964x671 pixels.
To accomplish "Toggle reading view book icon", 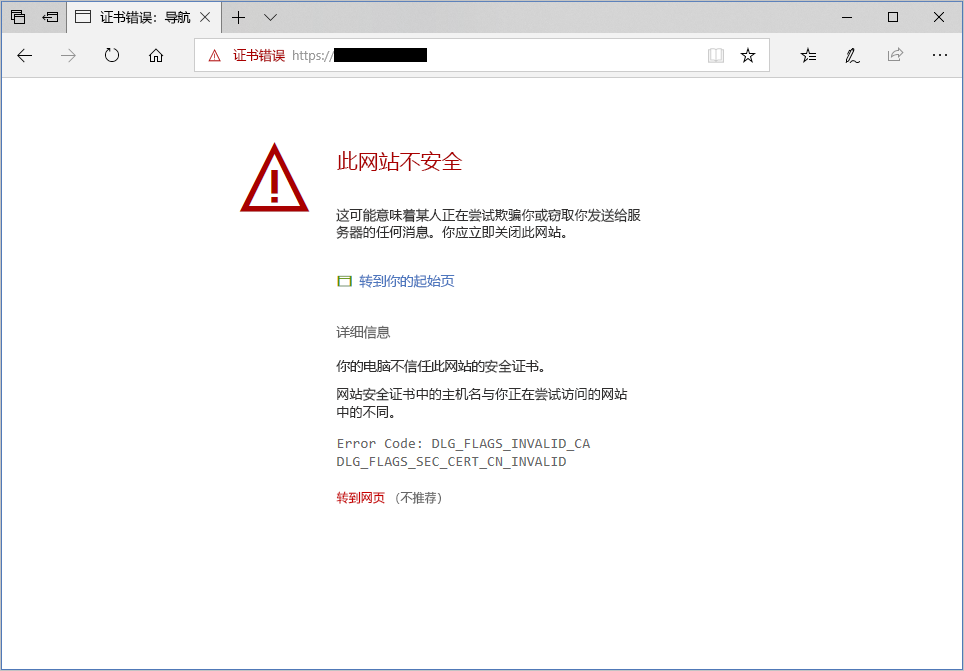I will coord(716,56).
